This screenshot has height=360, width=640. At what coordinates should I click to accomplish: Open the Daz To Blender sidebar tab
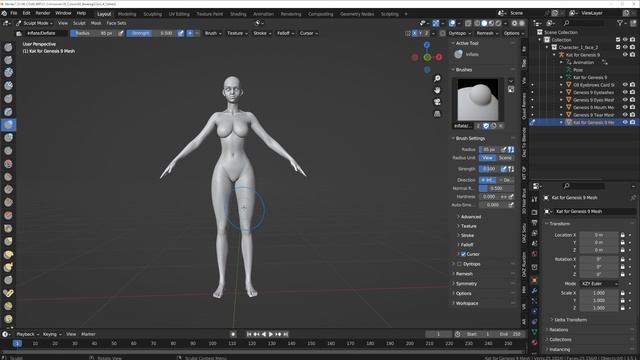coord(524,142)
